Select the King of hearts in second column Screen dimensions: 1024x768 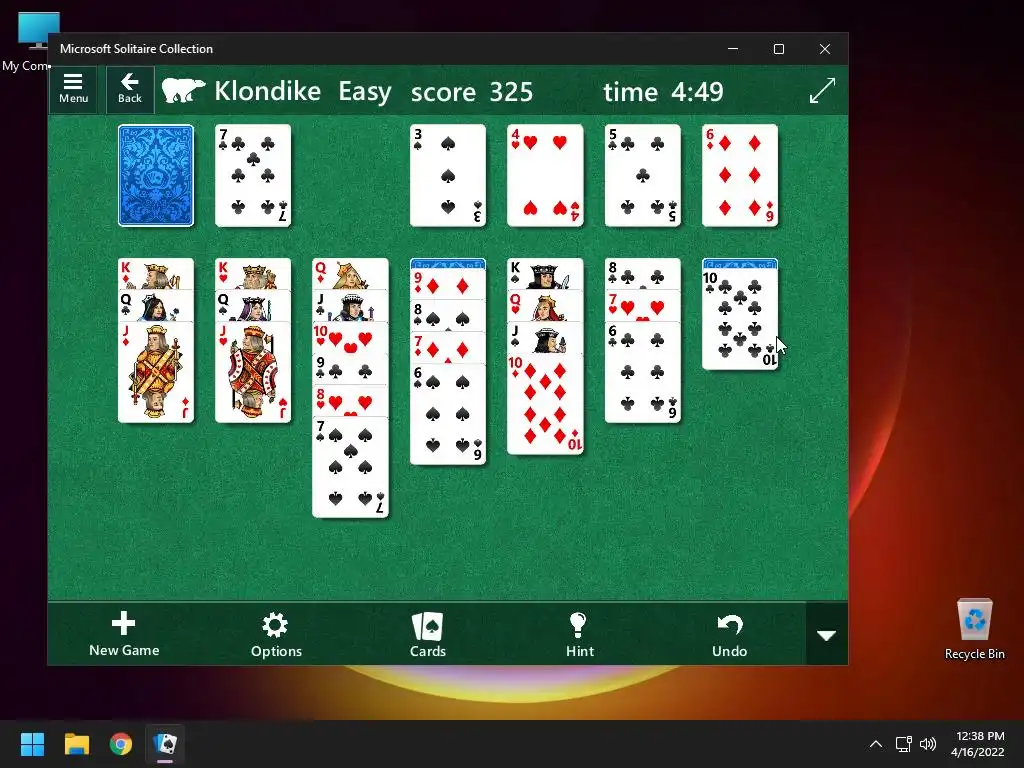click(x=253, y=274)
